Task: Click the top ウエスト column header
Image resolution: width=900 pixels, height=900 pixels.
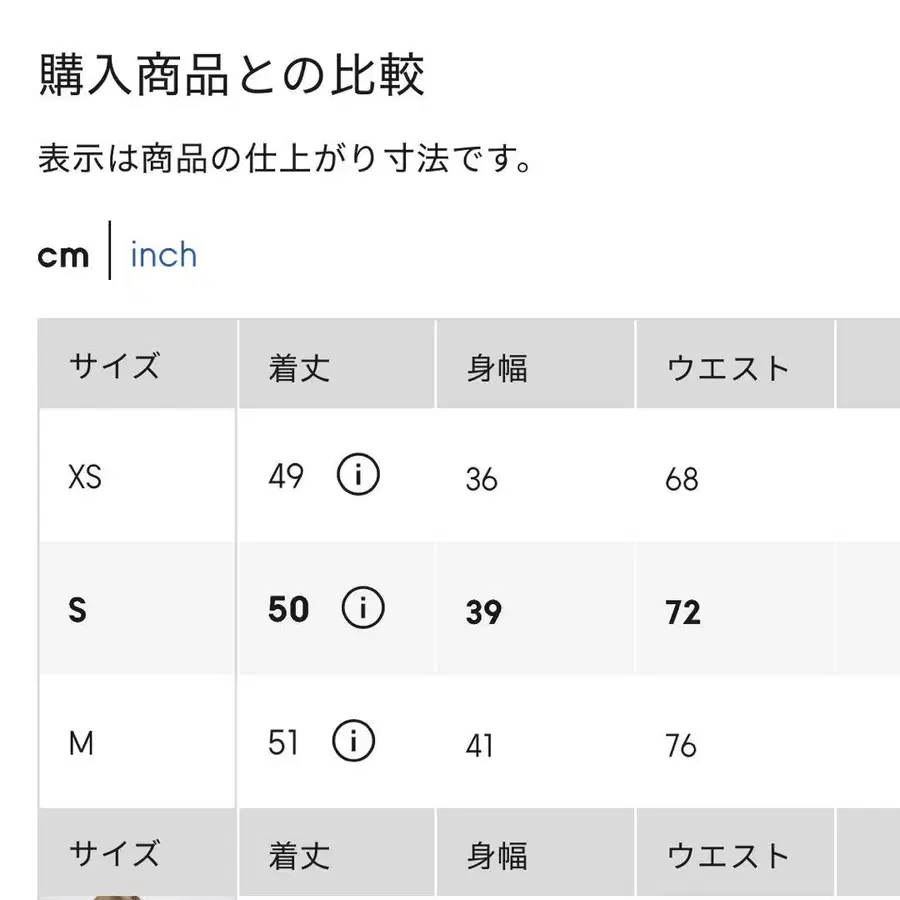Action: pos(728,367)
